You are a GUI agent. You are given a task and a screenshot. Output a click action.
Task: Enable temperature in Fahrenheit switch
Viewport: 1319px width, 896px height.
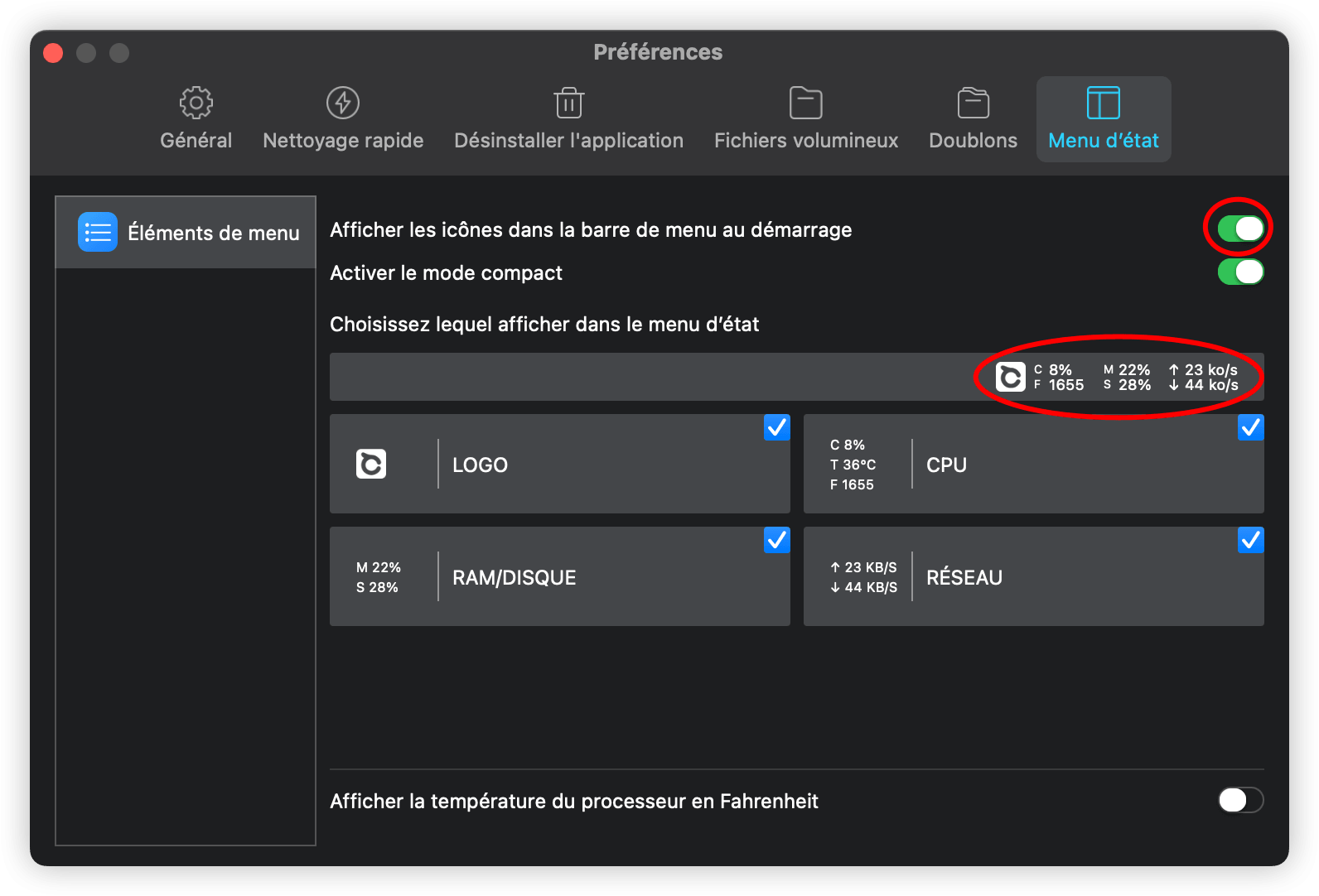click(x=1240, y=800)
